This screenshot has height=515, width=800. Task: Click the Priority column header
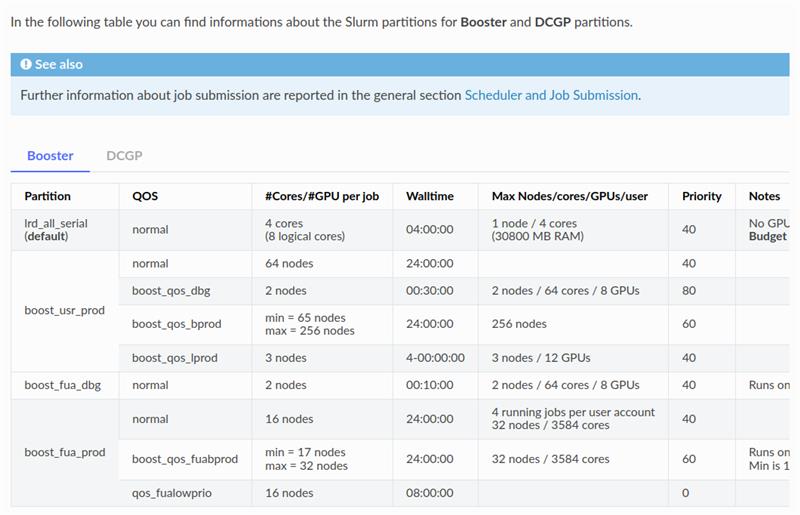[x=702, y=196]
